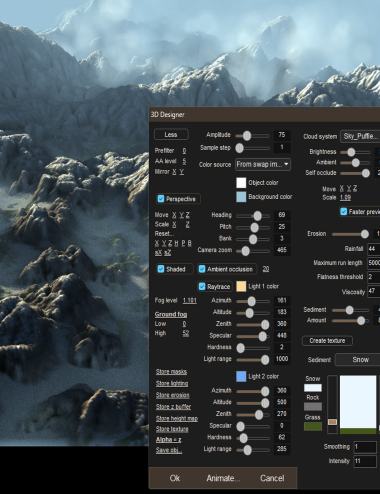Click the Bank slider handle
Image resolution: width=380 pixels, height=494 pixels.
coord(253,239)
